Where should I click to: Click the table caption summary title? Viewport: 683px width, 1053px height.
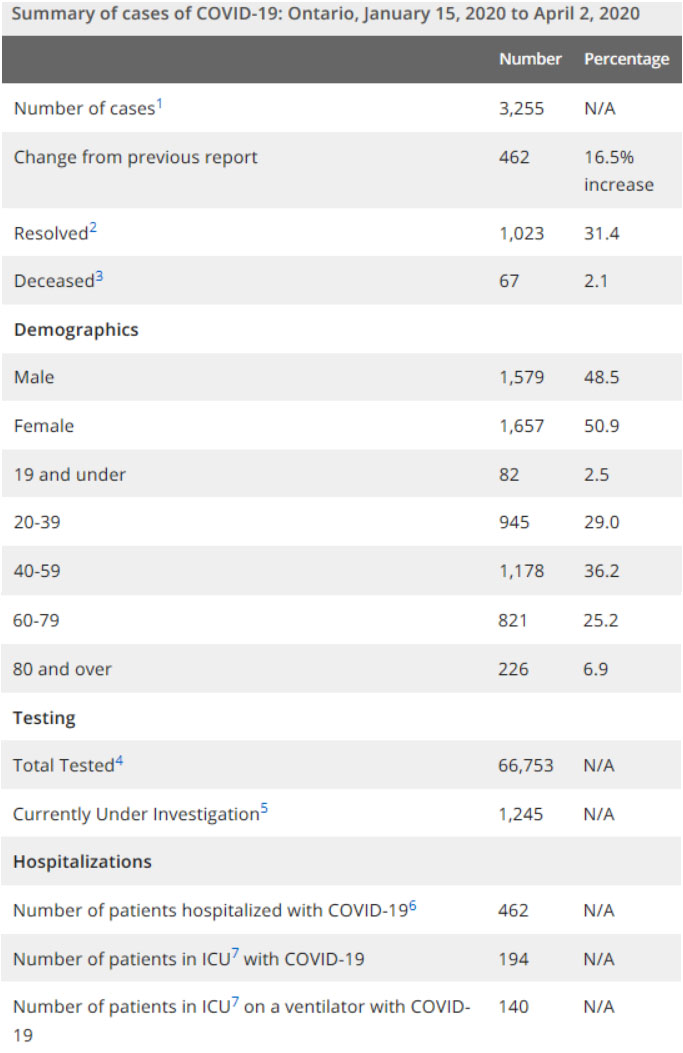tap(327, 15)
